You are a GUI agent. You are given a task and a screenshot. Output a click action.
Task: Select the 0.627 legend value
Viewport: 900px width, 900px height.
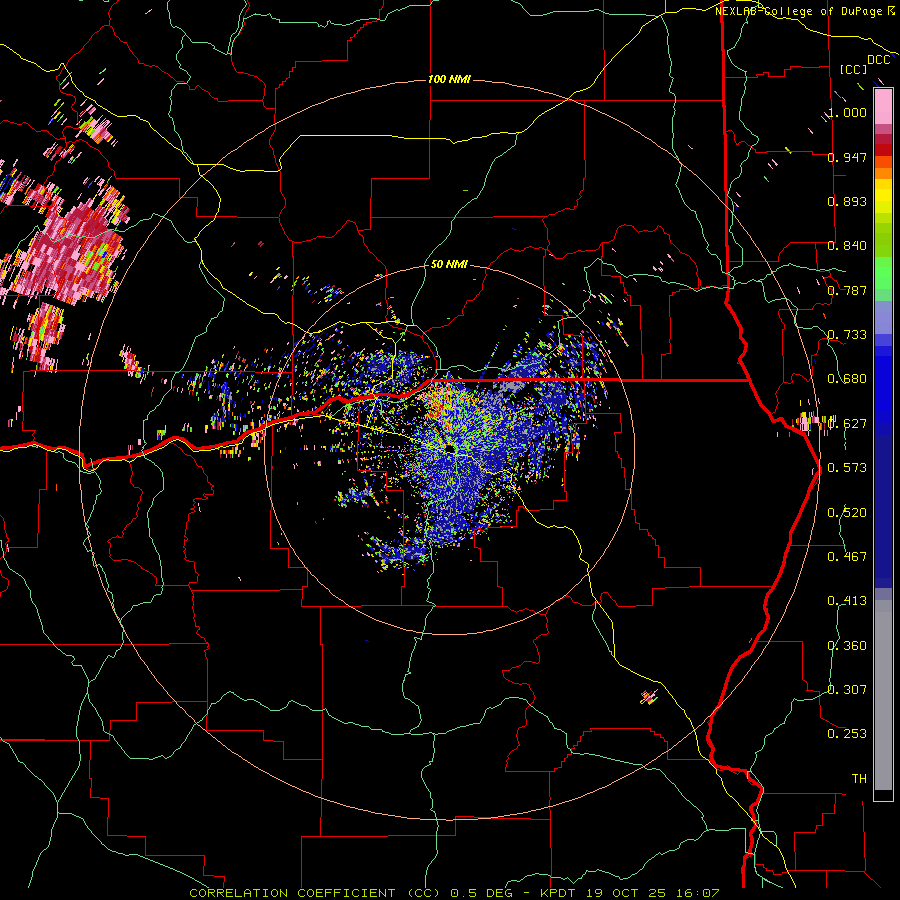847,424
